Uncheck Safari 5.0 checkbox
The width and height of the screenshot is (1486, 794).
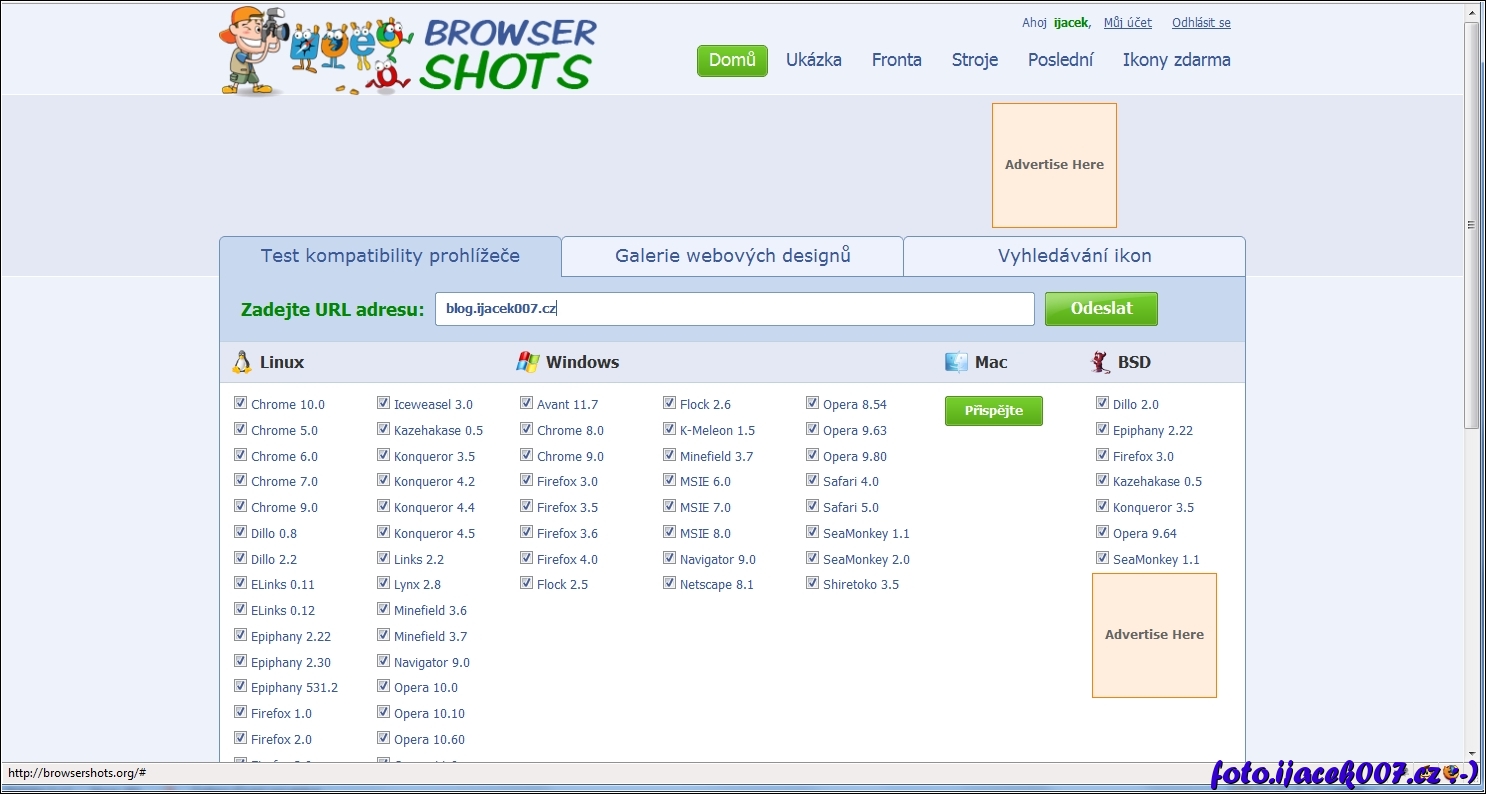[812, 506]
